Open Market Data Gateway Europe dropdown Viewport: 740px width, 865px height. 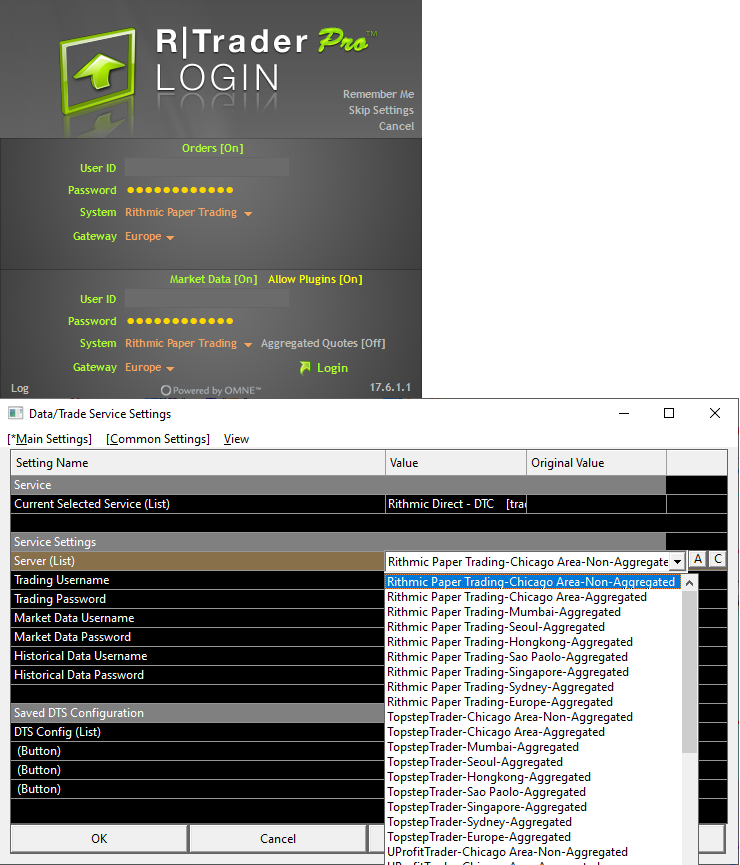pos(149,367)
